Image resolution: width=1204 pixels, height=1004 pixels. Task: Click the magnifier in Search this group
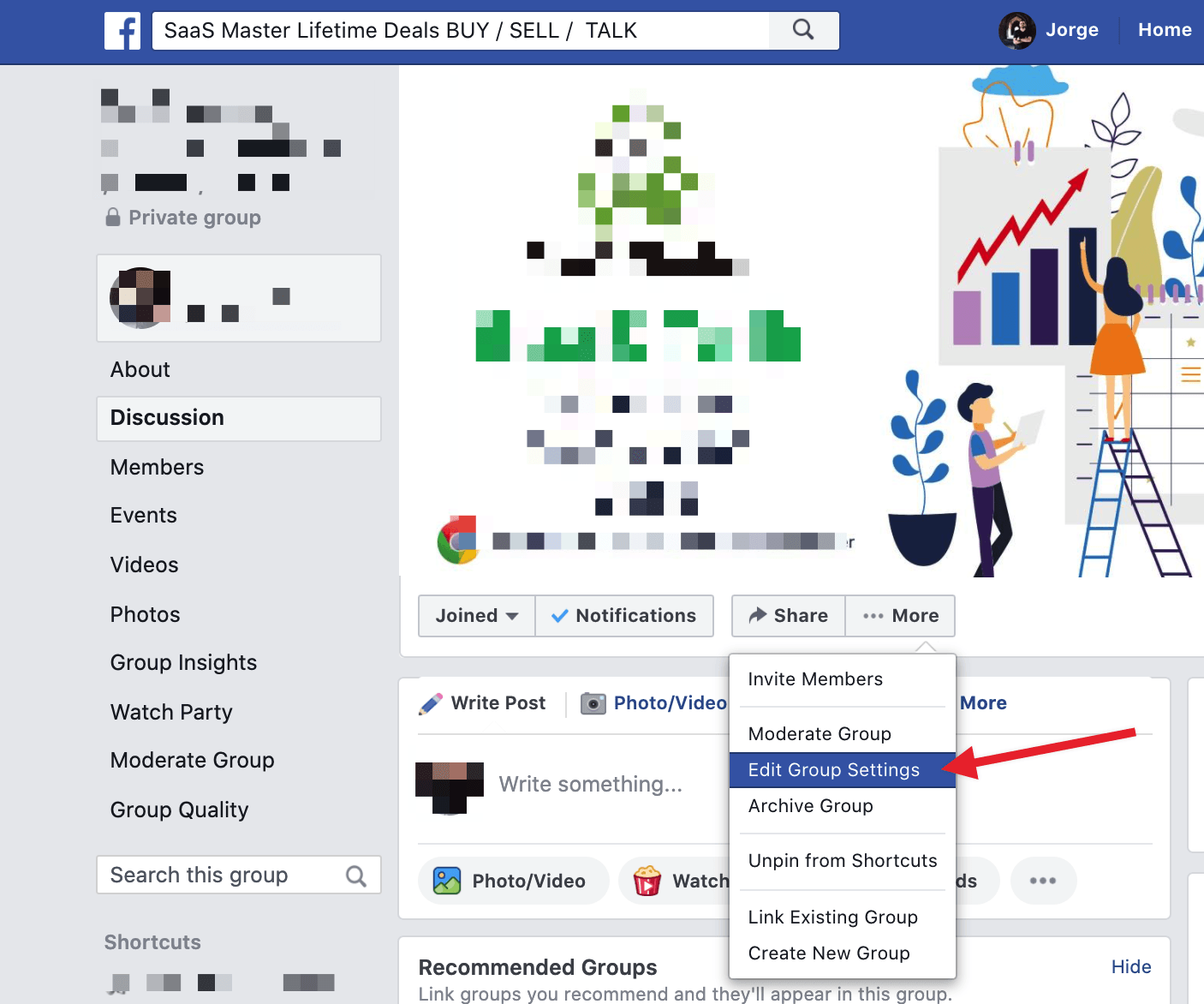(356, 876)
